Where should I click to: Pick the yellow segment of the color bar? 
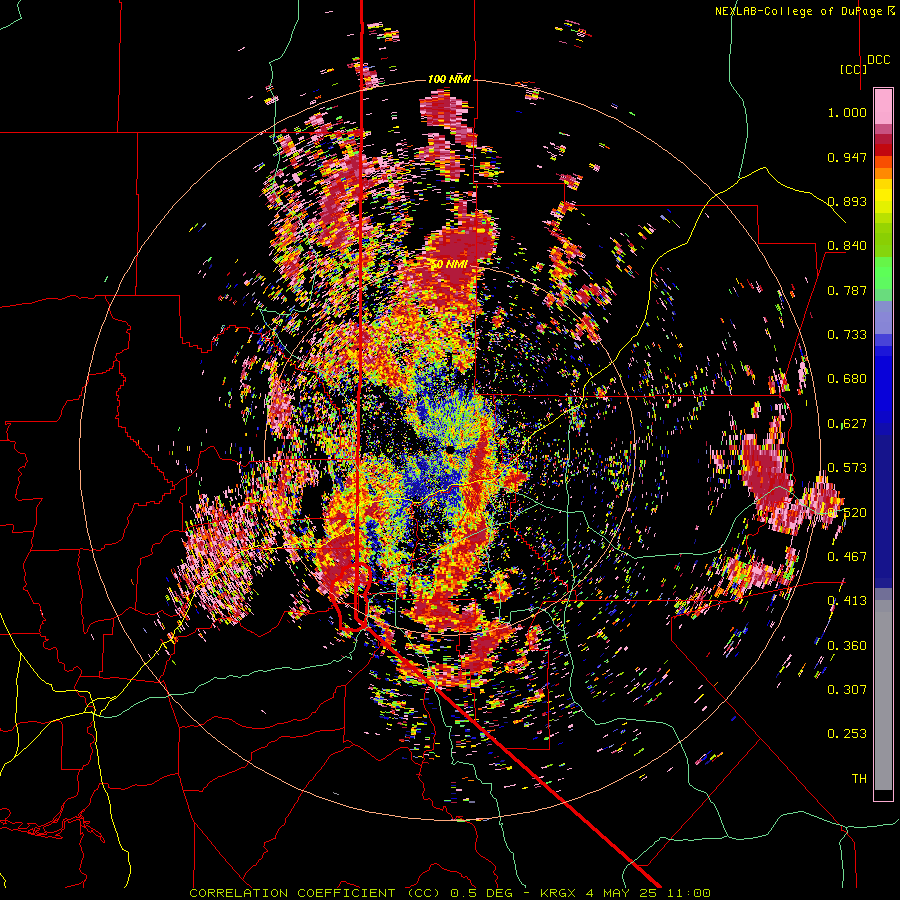pyautogui.click(x=883, y=197)
